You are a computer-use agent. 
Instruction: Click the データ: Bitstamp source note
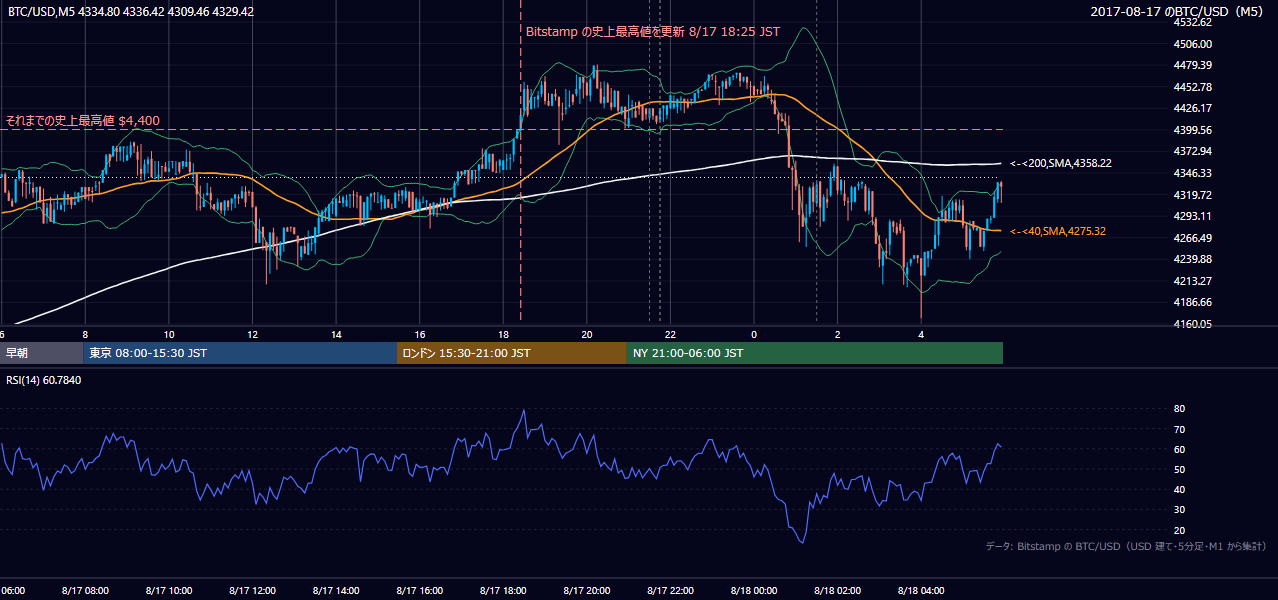(x=1126, y=546)
